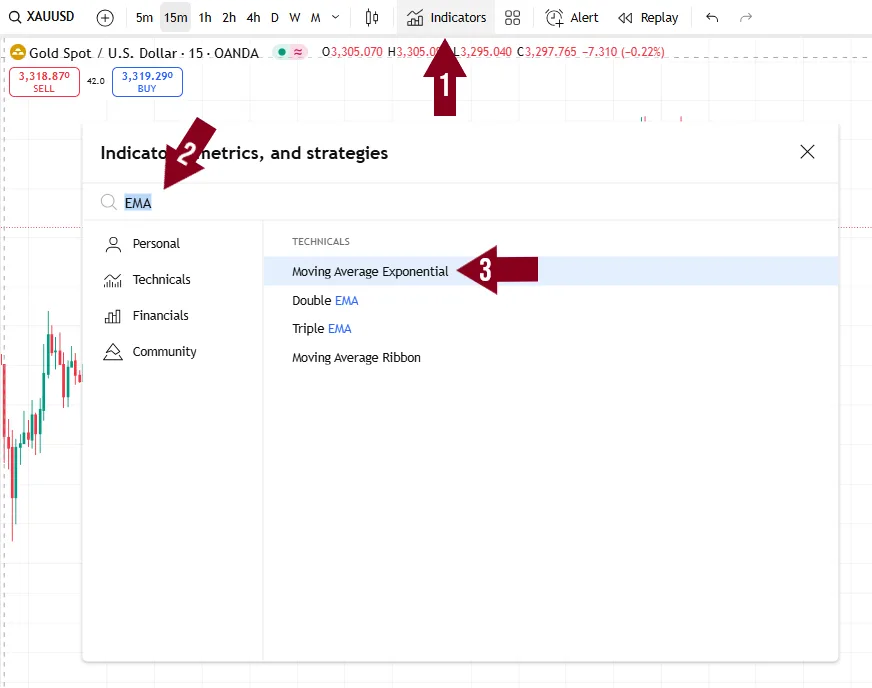Open the Personal category

156,244
